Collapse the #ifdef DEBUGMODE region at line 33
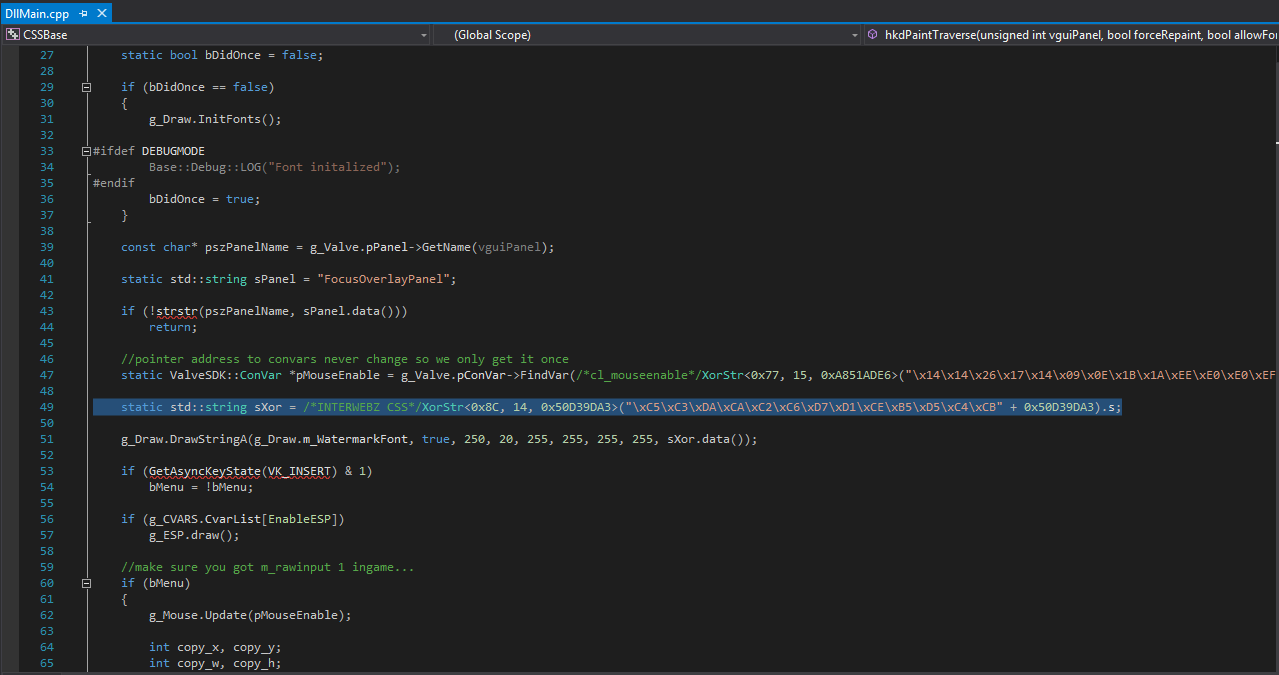 88,151
